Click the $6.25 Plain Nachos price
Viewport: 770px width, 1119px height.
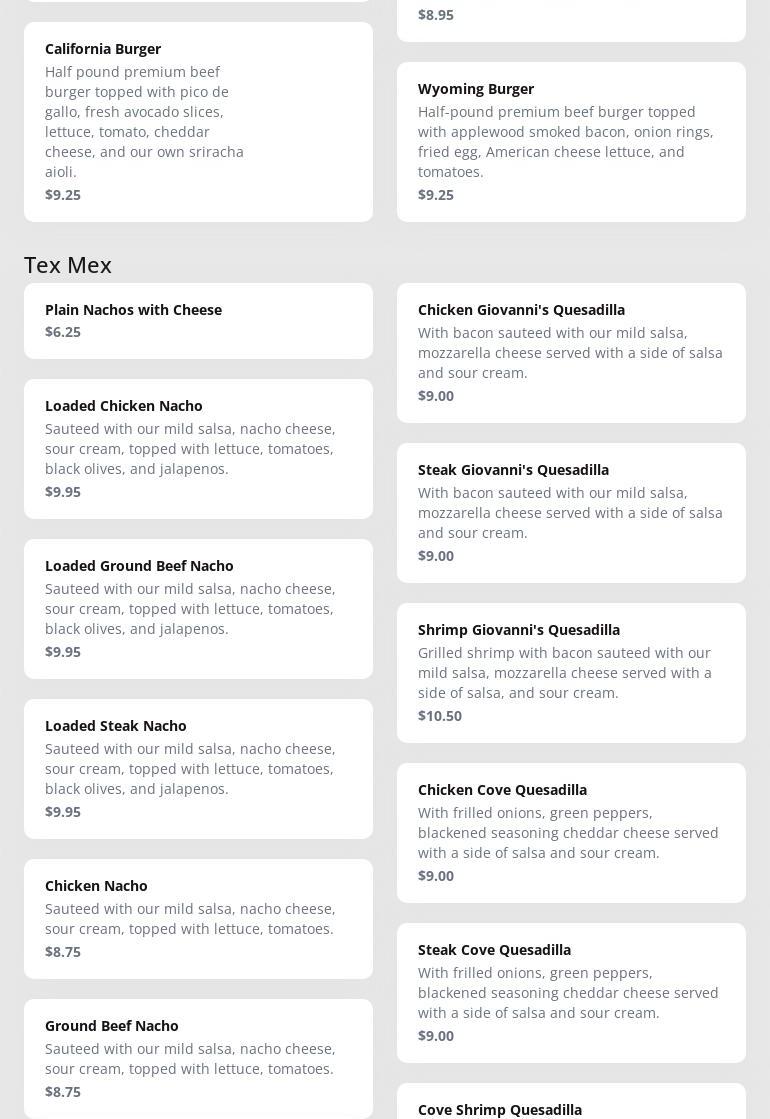63,332
